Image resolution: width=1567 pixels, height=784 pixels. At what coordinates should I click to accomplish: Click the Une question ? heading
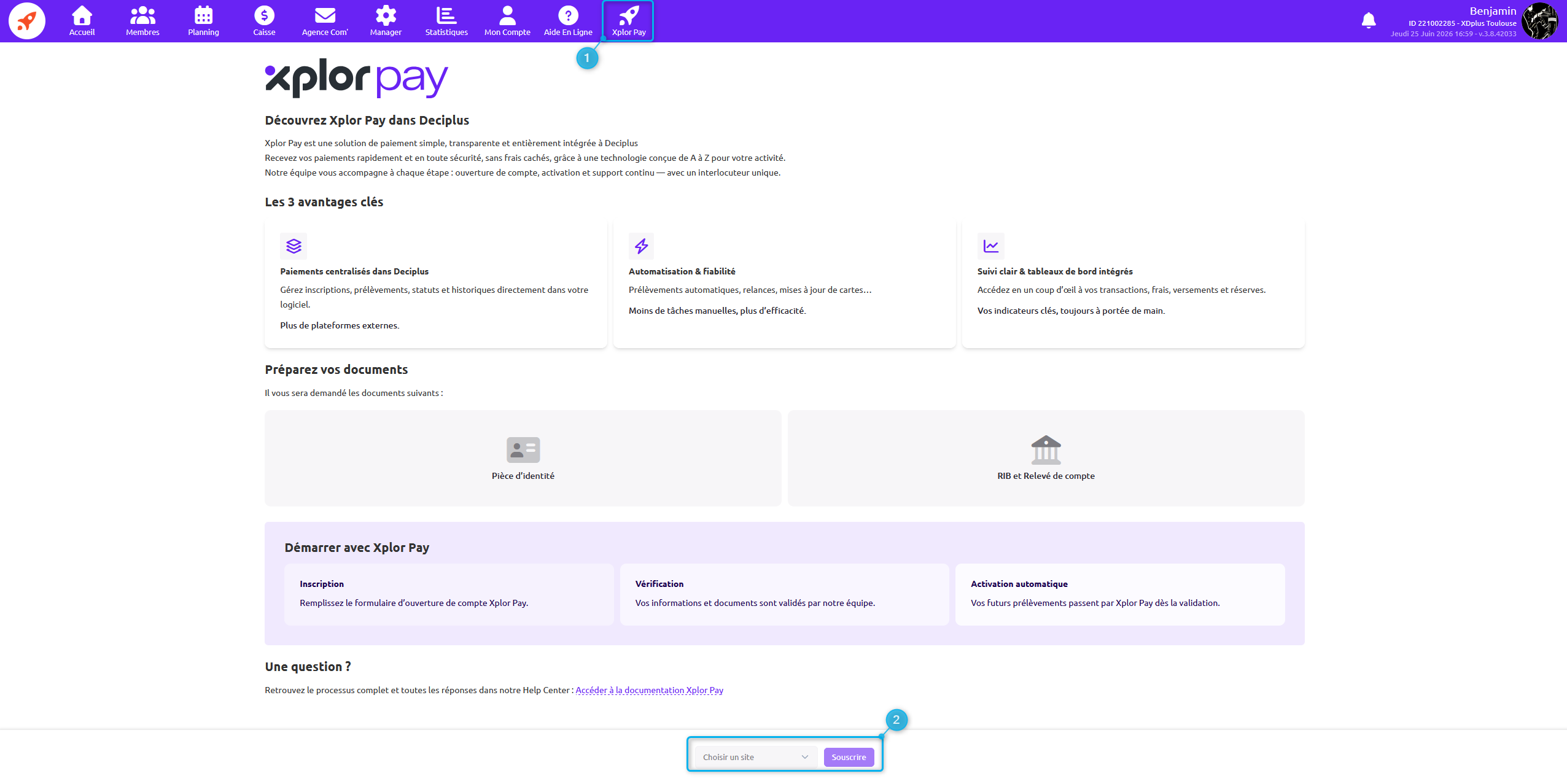click(x=308, y=667)
